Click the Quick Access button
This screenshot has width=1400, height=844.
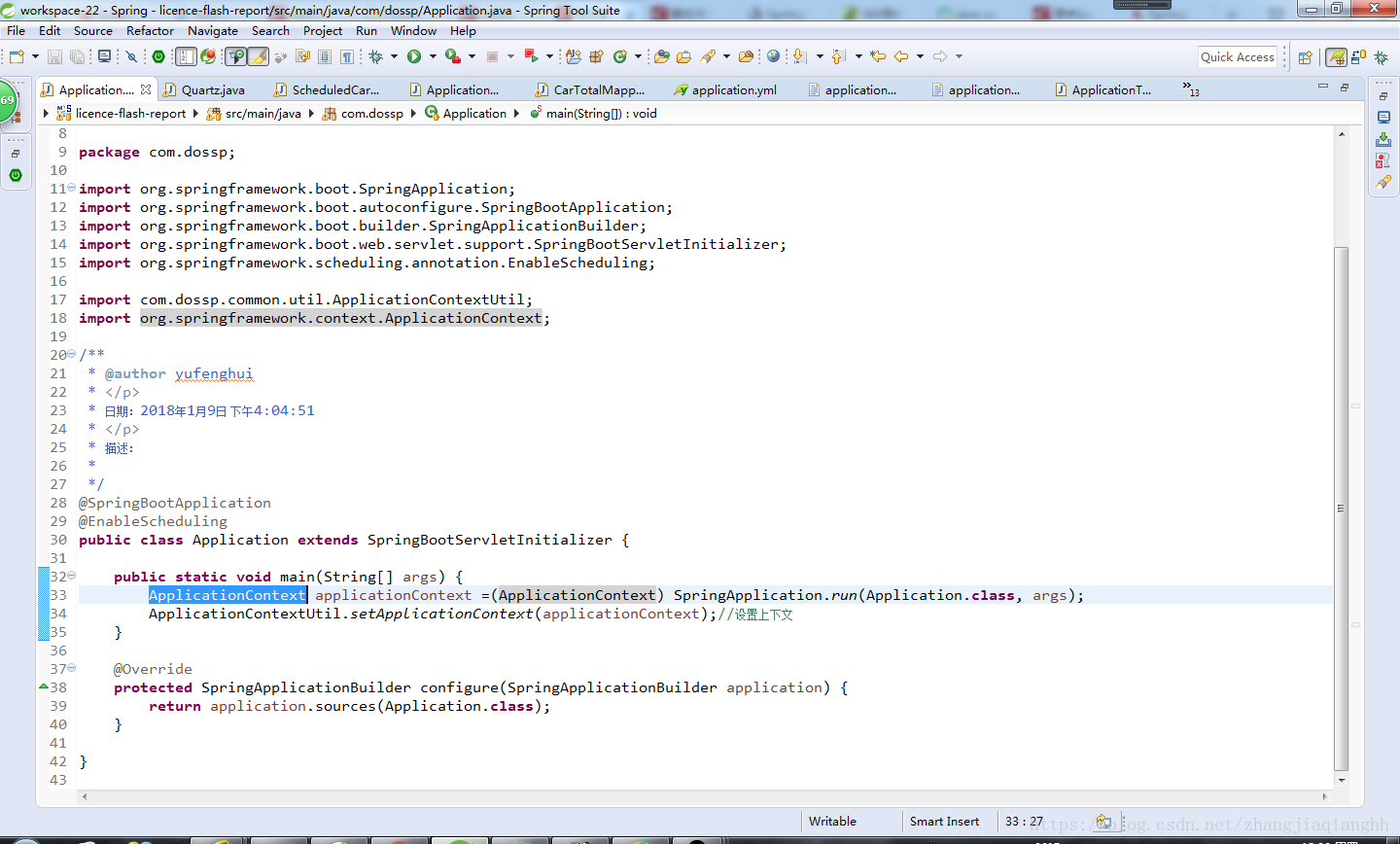point(1237,56)
